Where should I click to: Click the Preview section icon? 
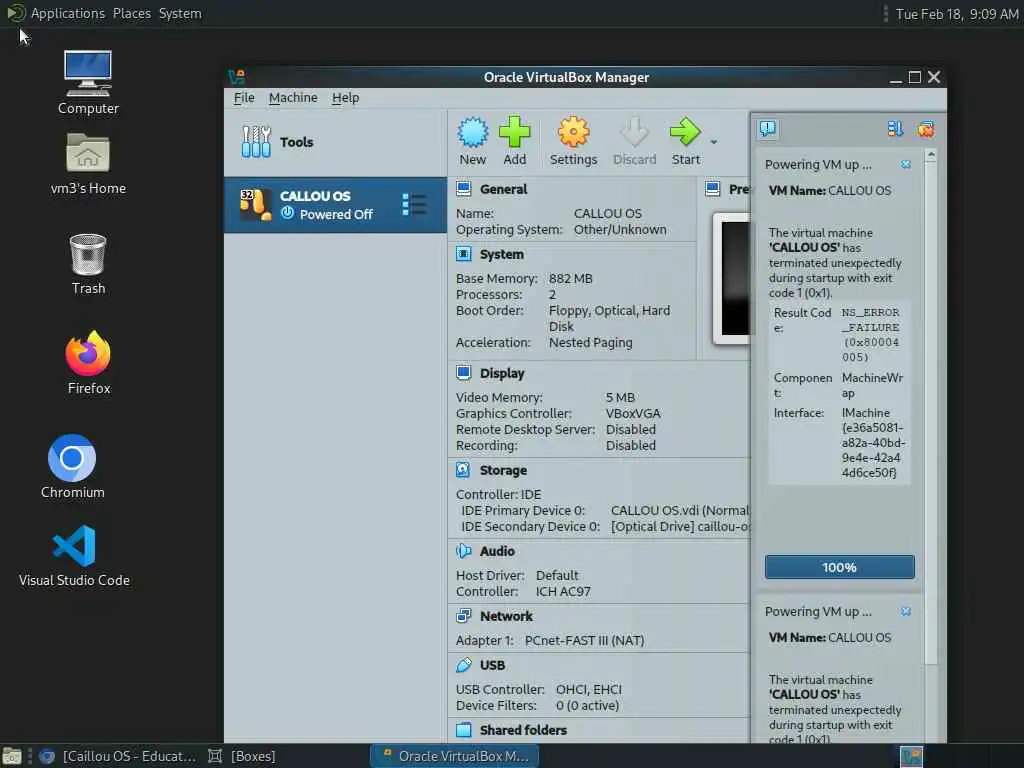tap(712, 189)
